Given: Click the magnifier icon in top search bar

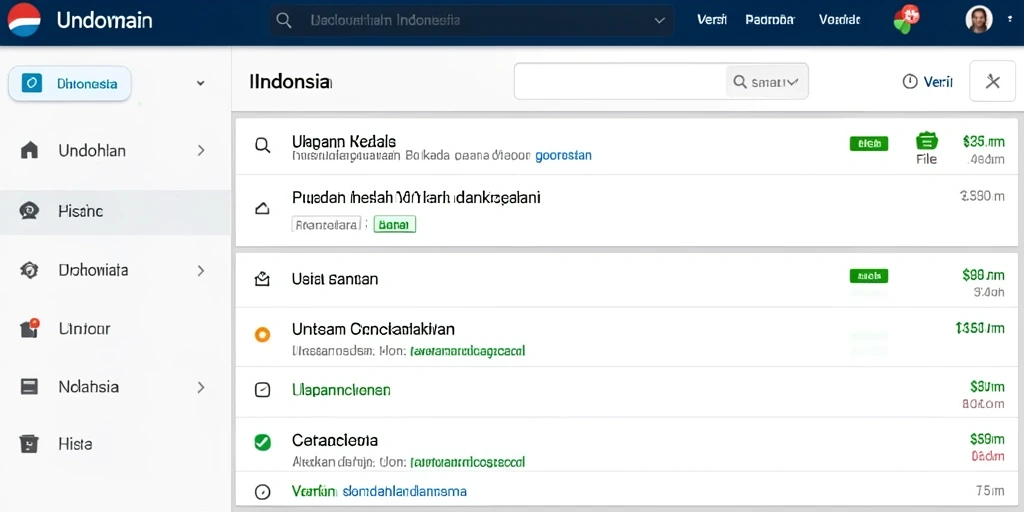Looking at the screenshot, I should pyautogui.click(x=284, y=20).
